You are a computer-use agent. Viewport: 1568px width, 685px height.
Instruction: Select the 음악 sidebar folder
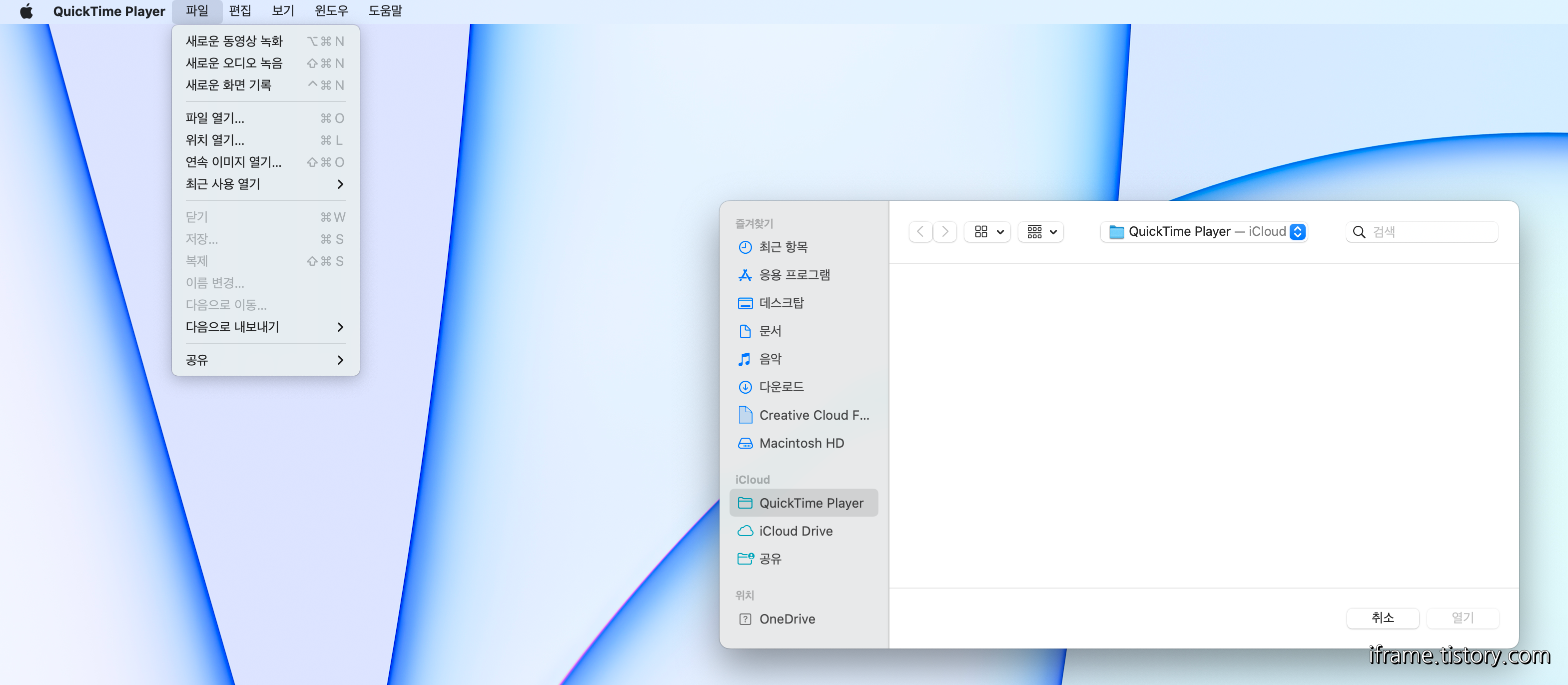770,359
